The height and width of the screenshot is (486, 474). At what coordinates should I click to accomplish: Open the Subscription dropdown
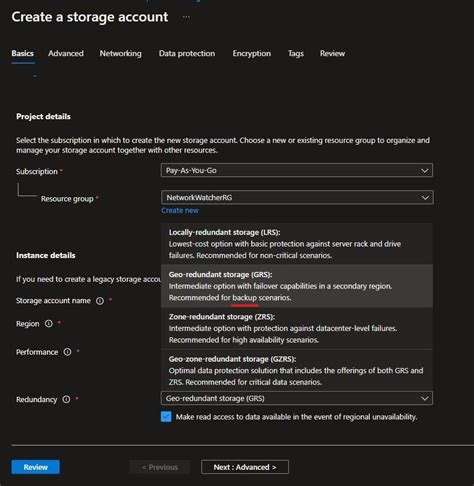tap(297, 170)
